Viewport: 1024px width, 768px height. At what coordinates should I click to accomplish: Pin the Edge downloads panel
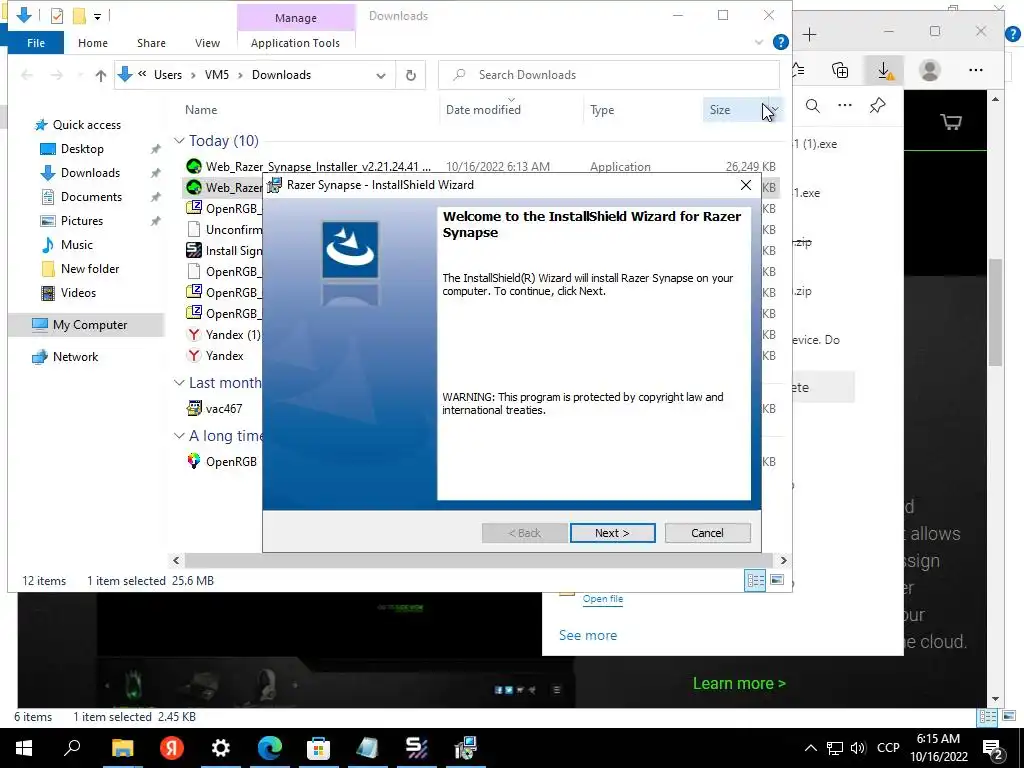point(877,106)
